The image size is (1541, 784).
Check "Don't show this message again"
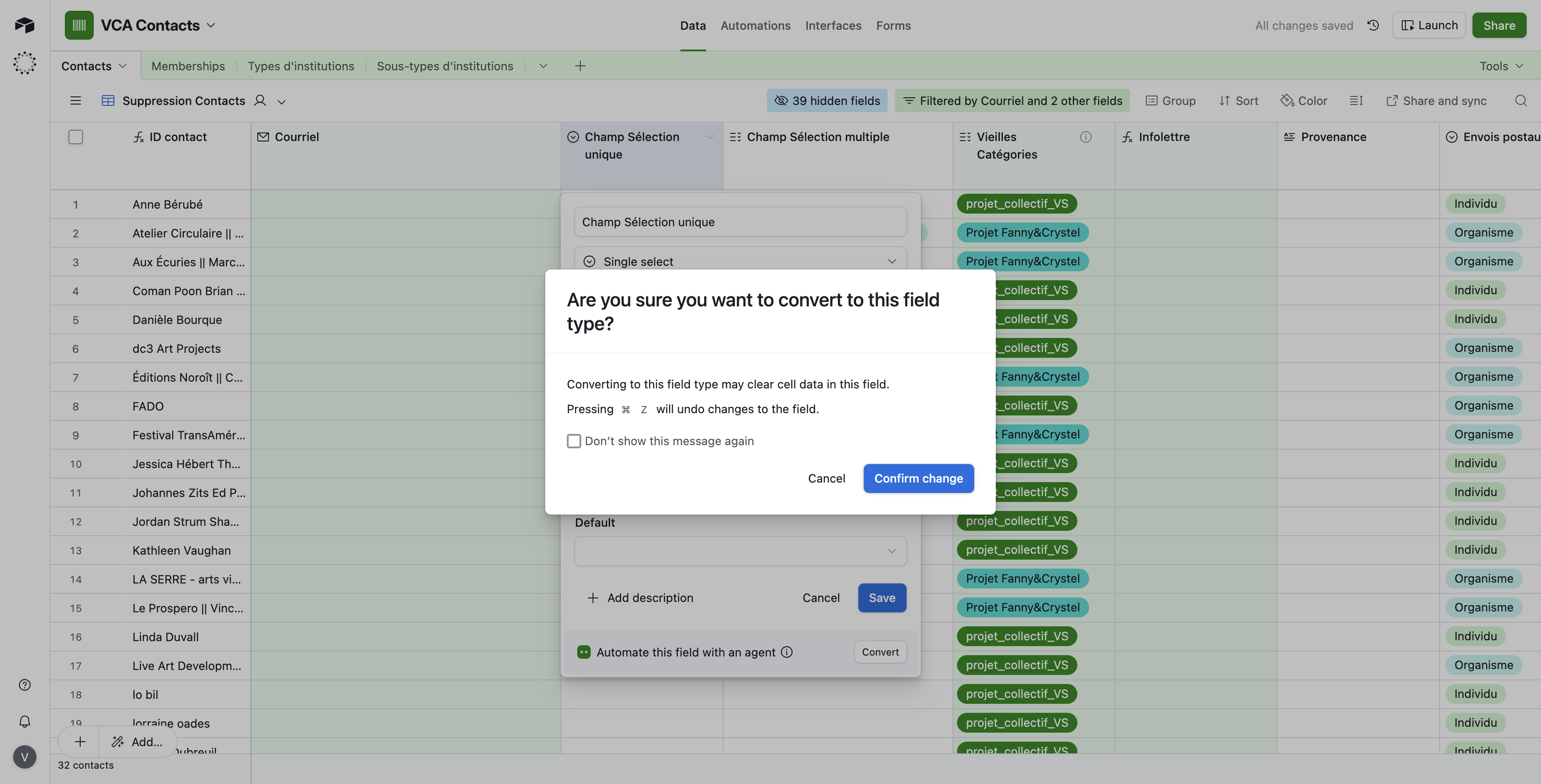(574, 441)
